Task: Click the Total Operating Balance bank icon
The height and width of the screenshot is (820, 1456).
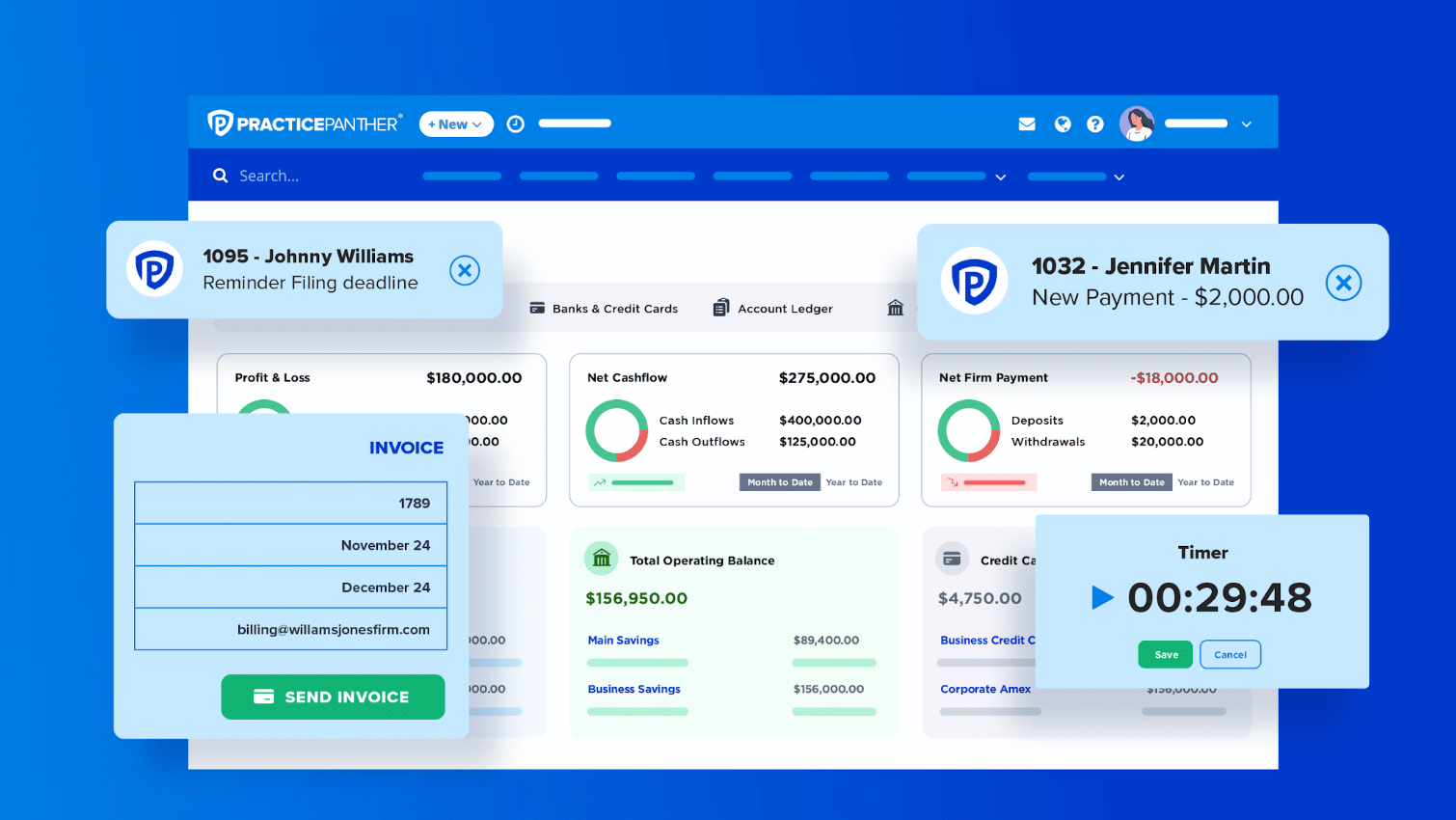Action: (602, 558)
